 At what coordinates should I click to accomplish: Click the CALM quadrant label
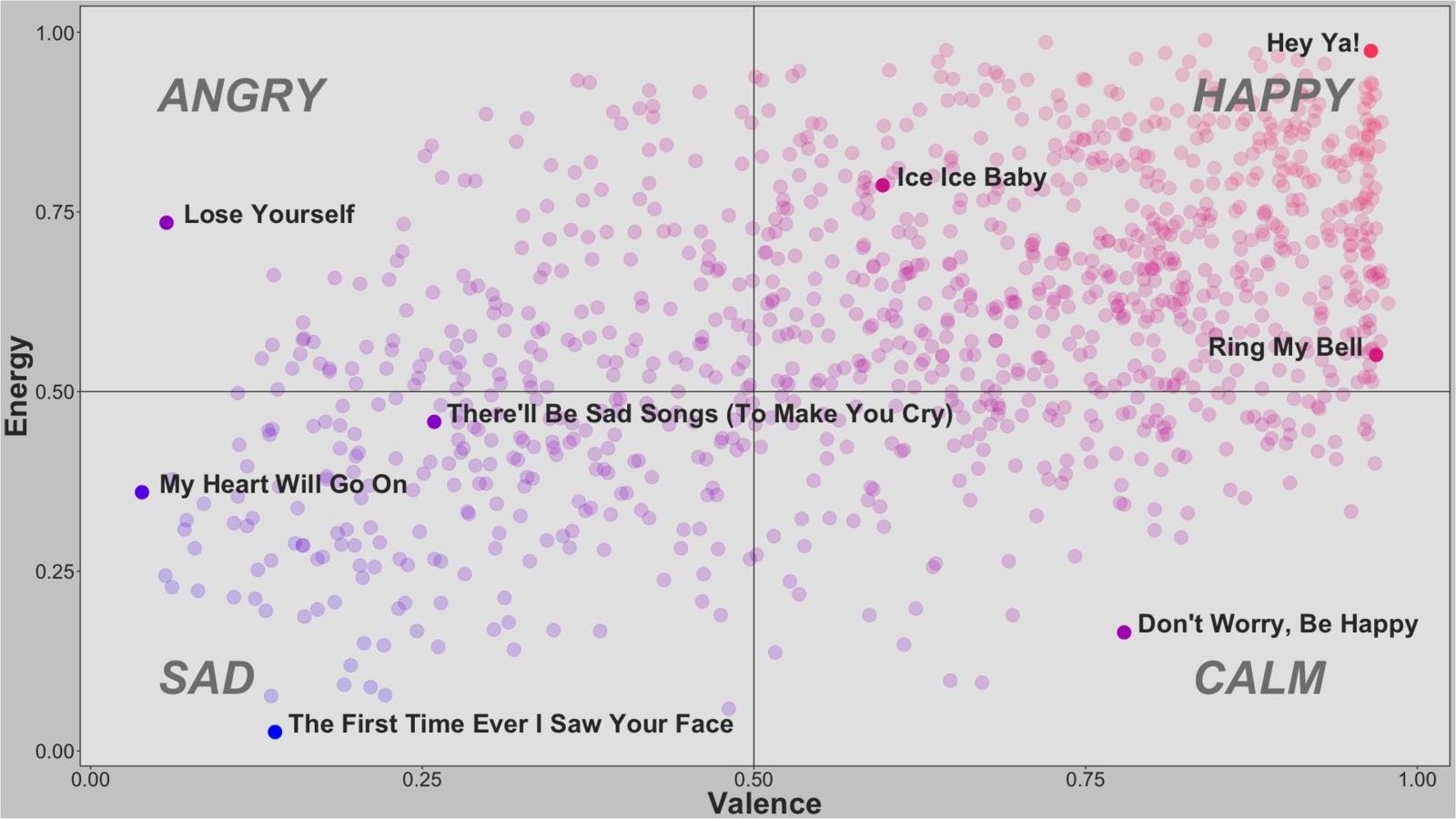click(x=1259, y=679)
